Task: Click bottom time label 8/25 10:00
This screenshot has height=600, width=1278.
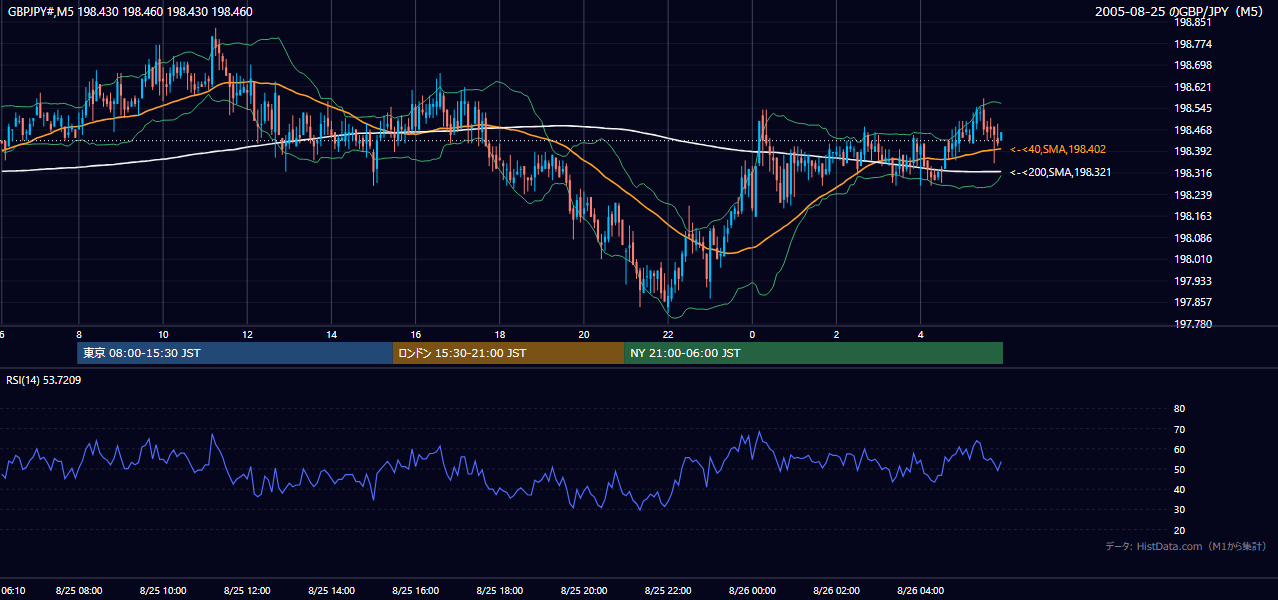Action: pyautogui.click(x=163, y=591)
